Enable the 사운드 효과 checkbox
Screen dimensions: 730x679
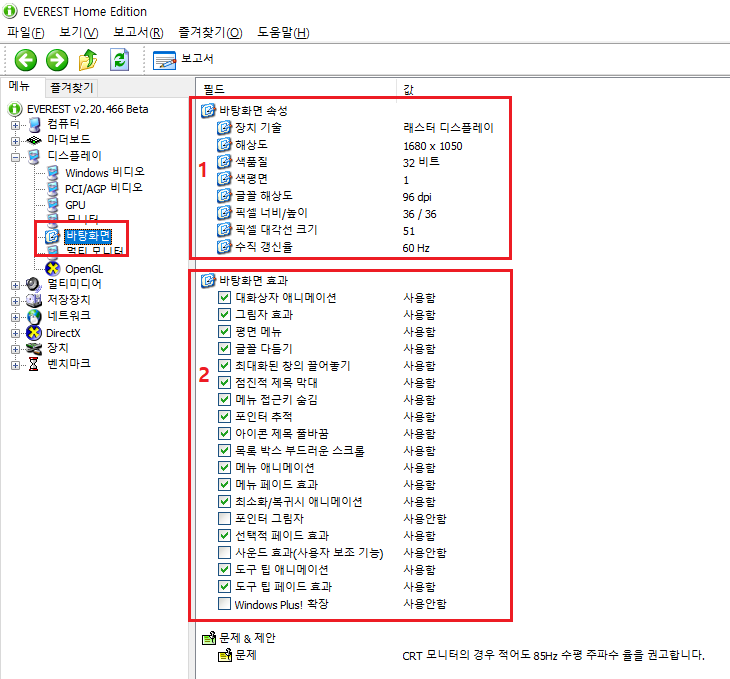[x=224, y=552]
